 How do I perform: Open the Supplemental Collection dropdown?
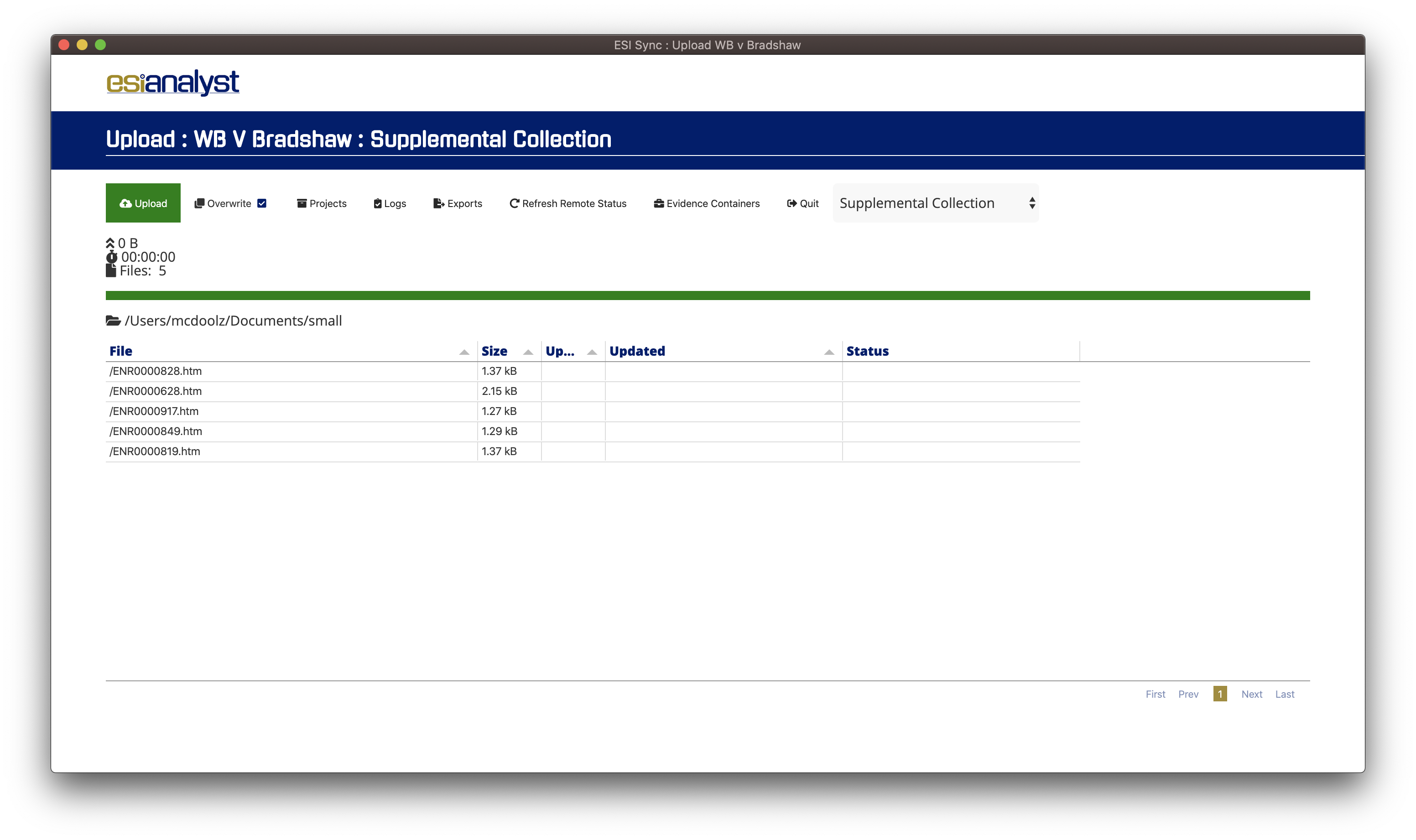click(936, 202)
